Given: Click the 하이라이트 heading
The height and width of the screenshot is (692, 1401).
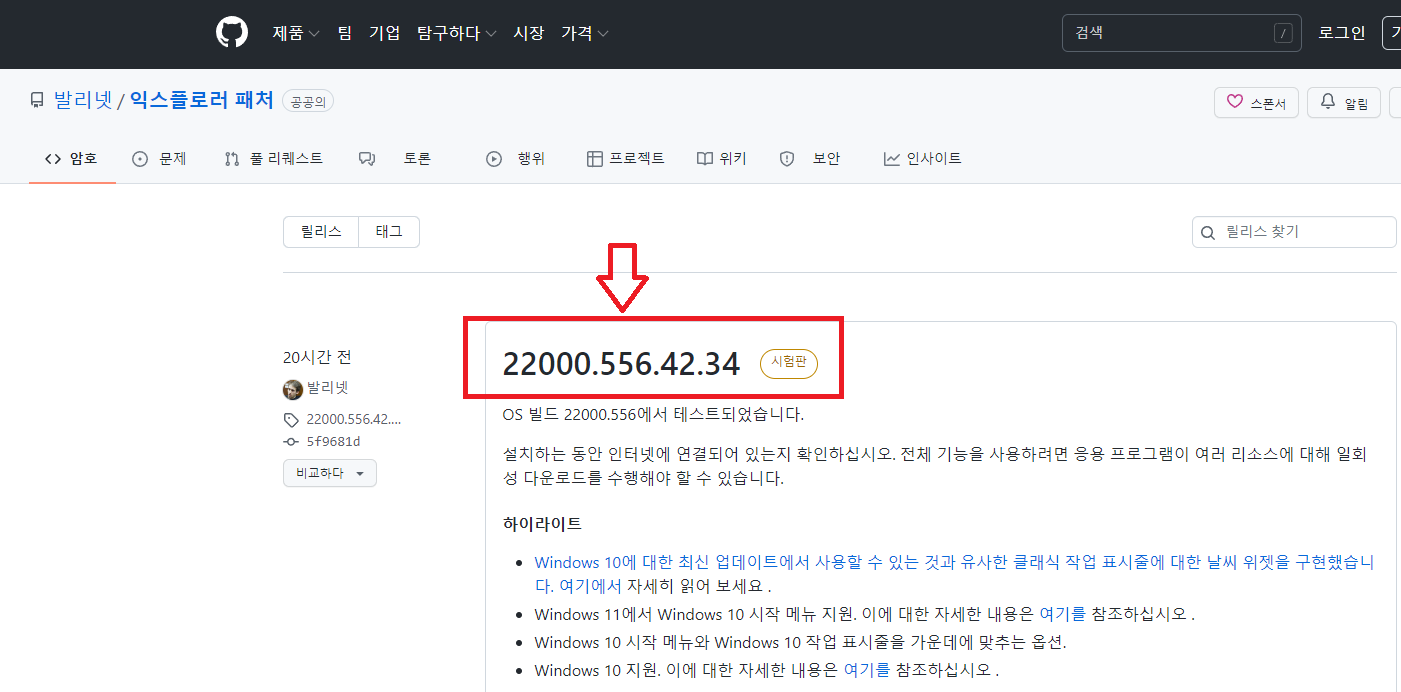Looking at the screenshot, I should (542, 524).
